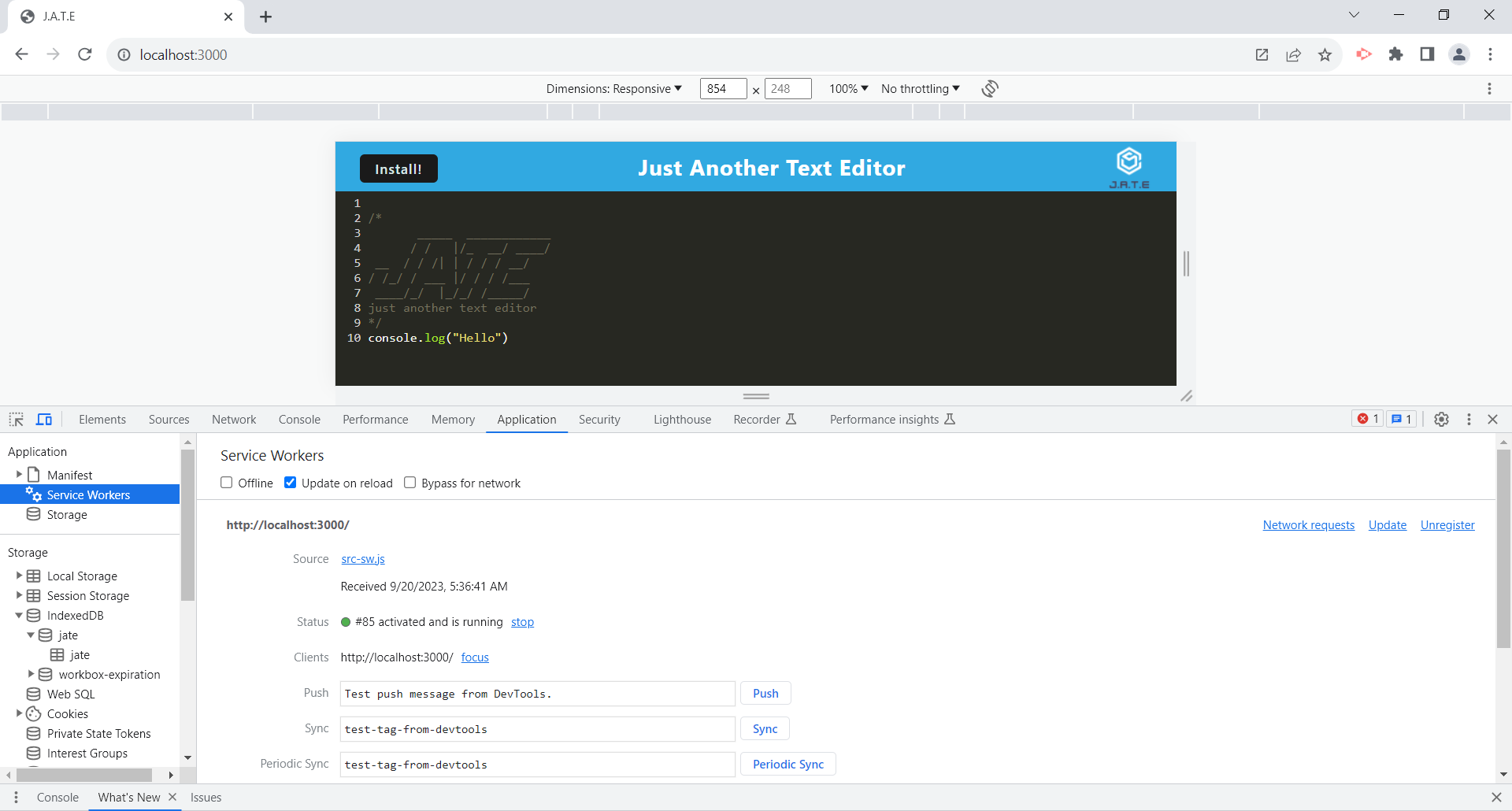Open DevTools settings gear
This screenshot has height=811, width=1512.
(1442, 419)
